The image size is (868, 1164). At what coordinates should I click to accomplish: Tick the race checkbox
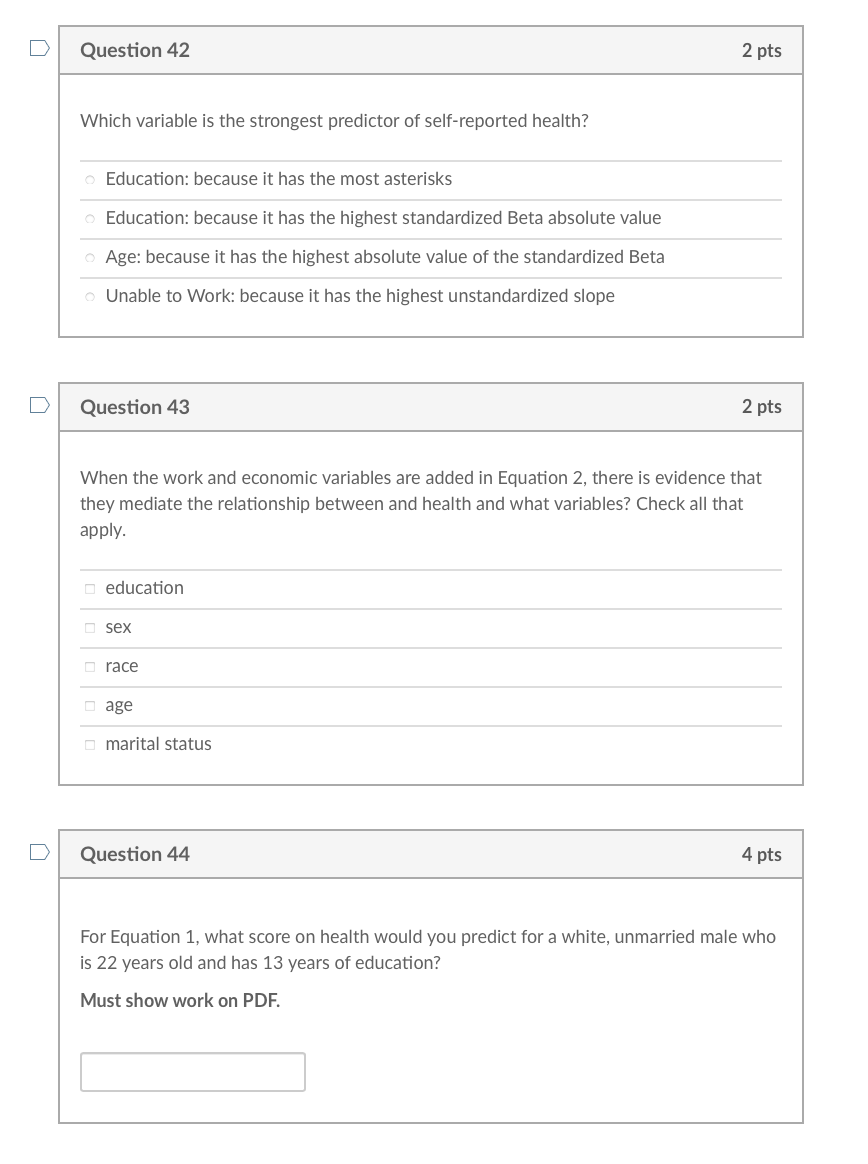pyautogui.click(x=90, y=667)
